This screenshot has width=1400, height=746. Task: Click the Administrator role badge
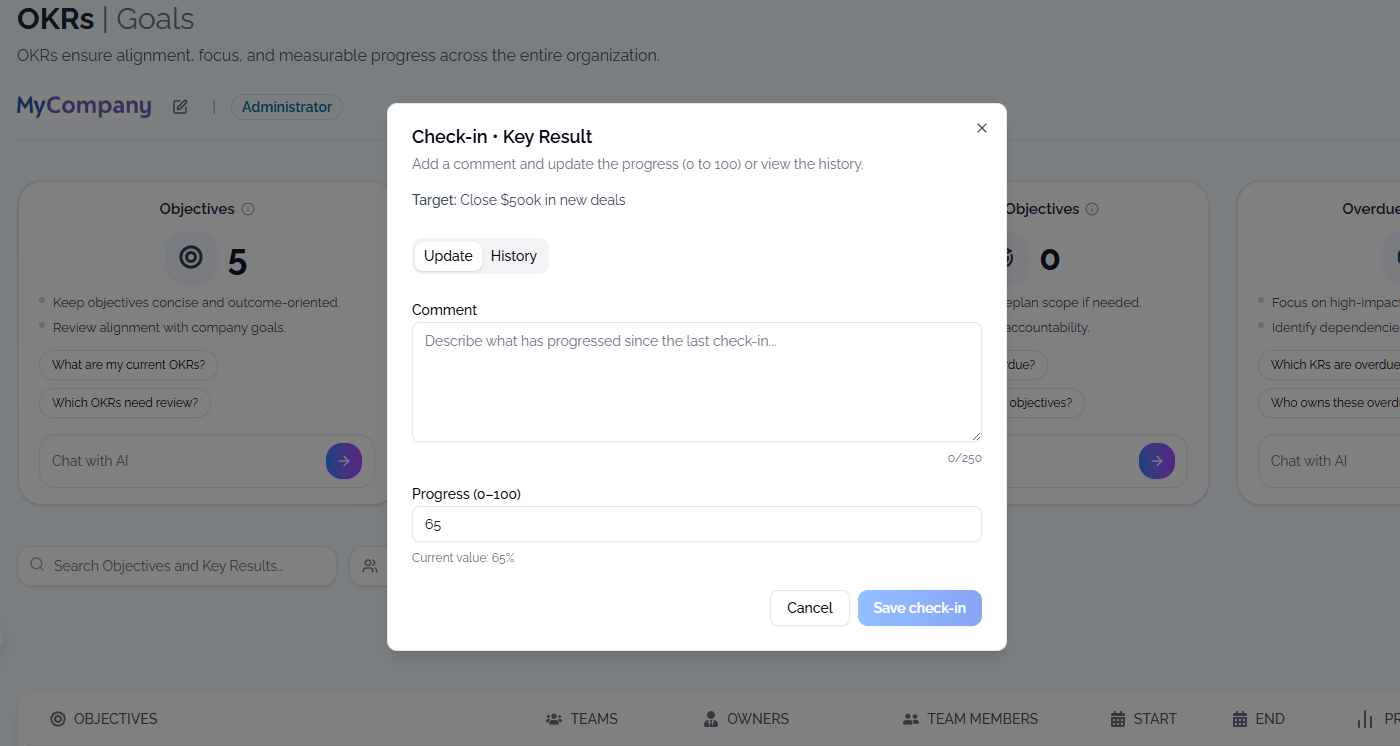click(x=287, y=107)
